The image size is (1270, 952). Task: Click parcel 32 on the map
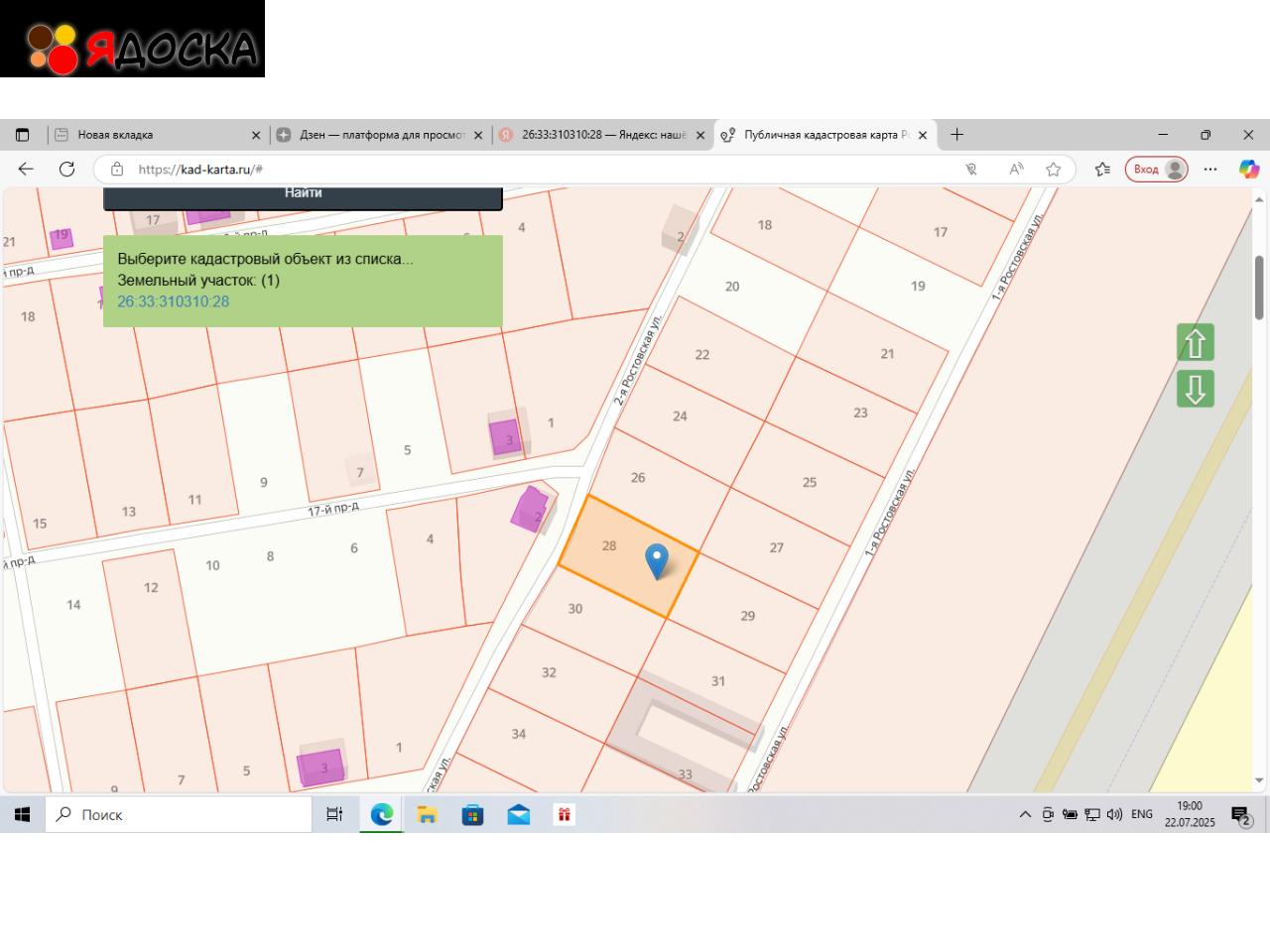tap(549, 672)
